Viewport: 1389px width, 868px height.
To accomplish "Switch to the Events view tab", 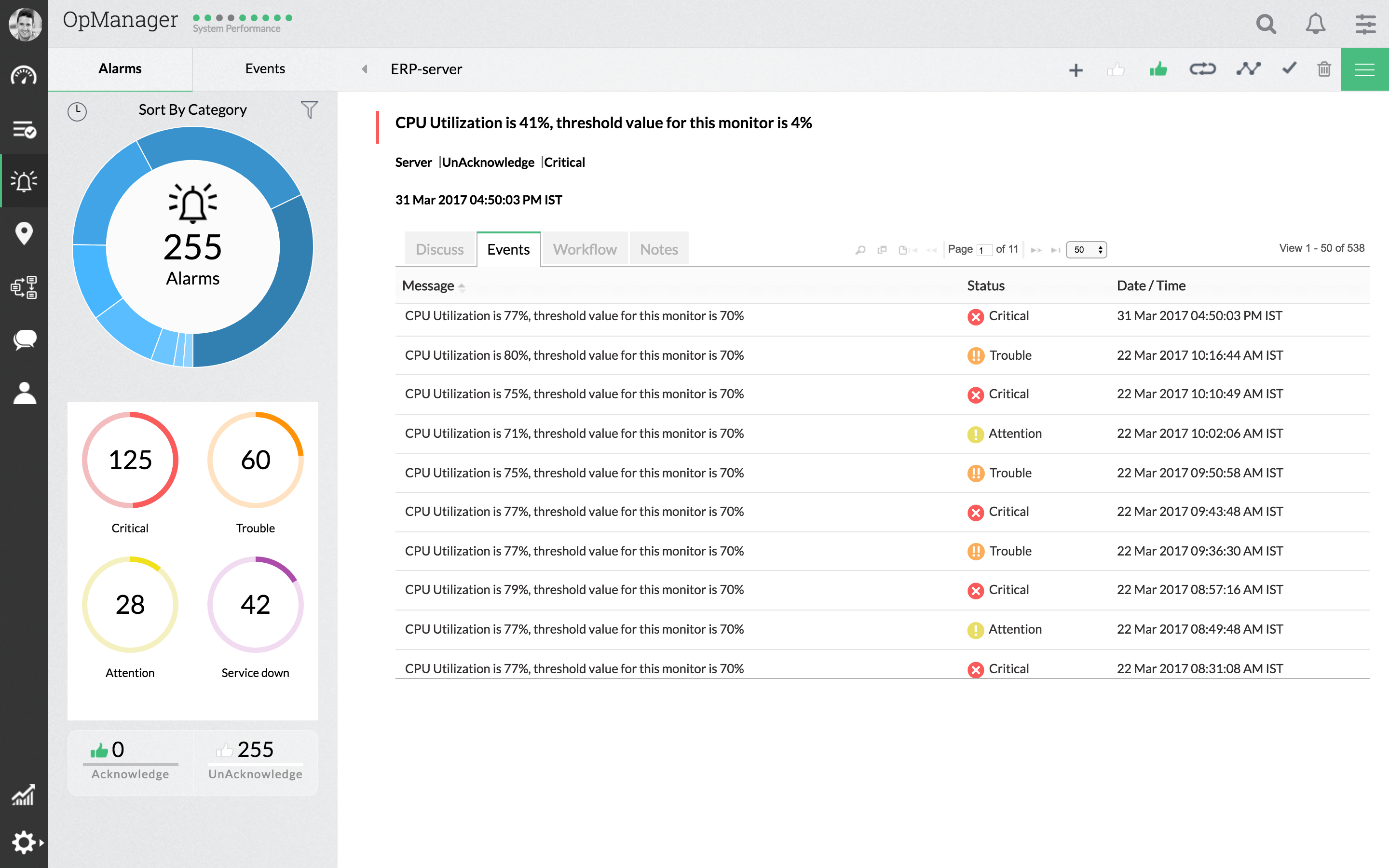I will tap(508, 249).
